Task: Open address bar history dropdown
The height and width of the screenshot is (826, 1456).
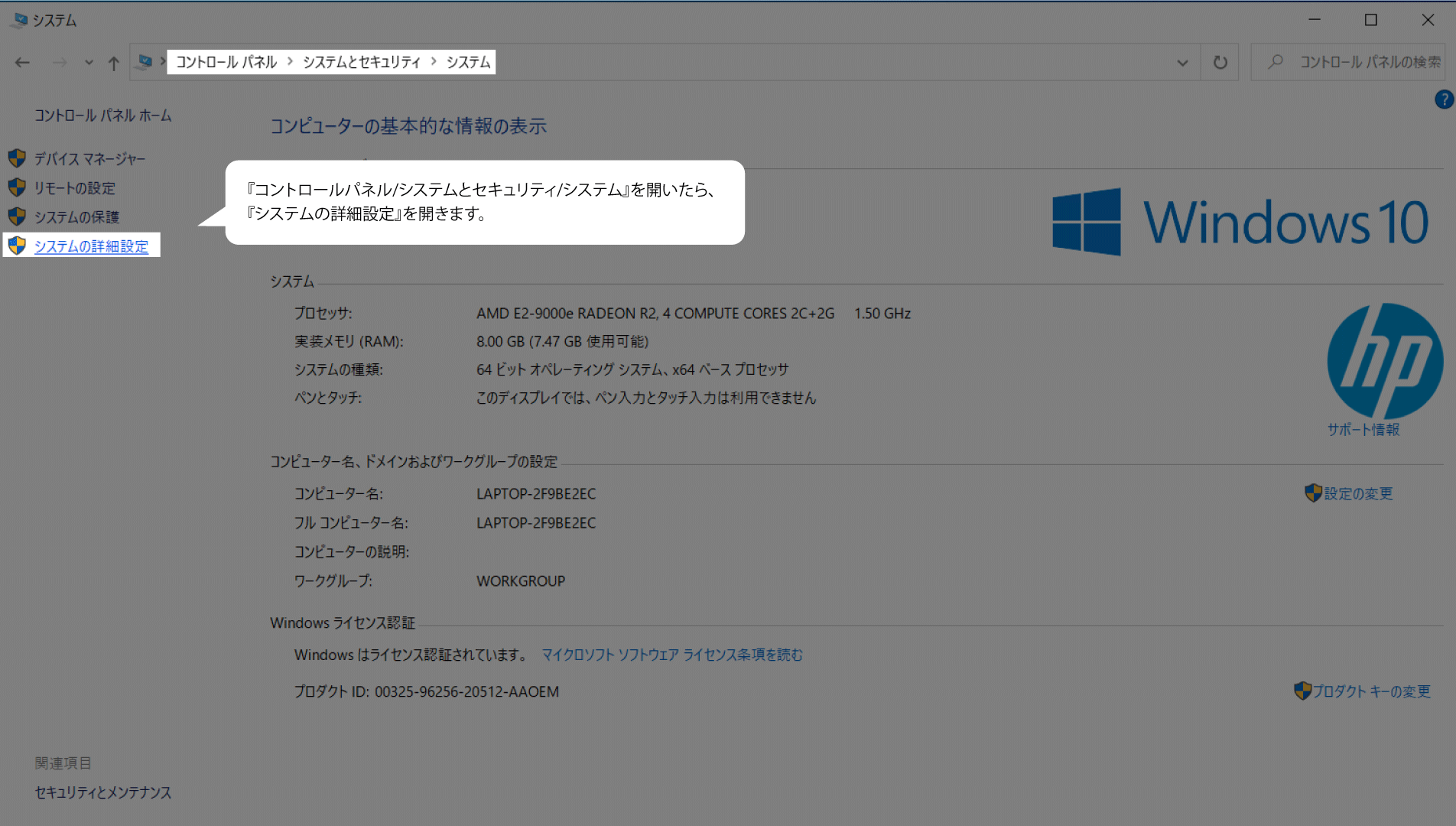Action: 1182,63
